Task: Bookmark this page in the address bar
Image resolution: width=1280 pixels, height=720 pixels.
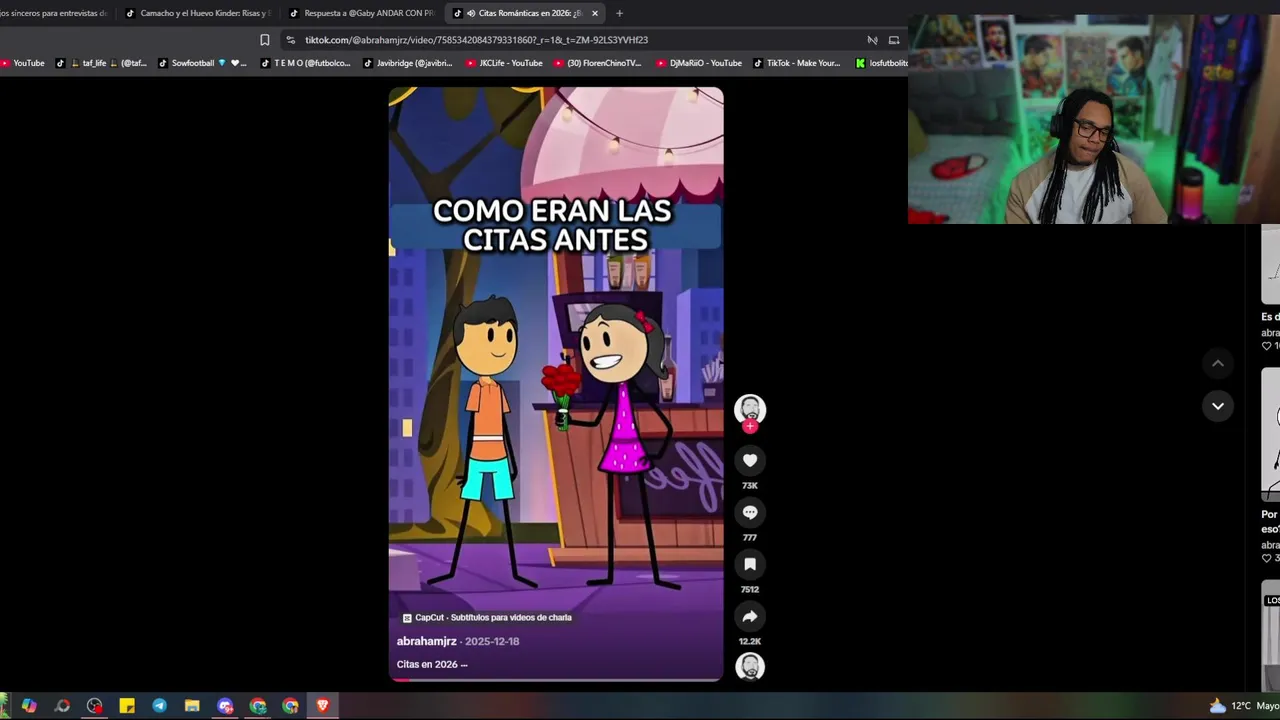Action: [264, 40]
